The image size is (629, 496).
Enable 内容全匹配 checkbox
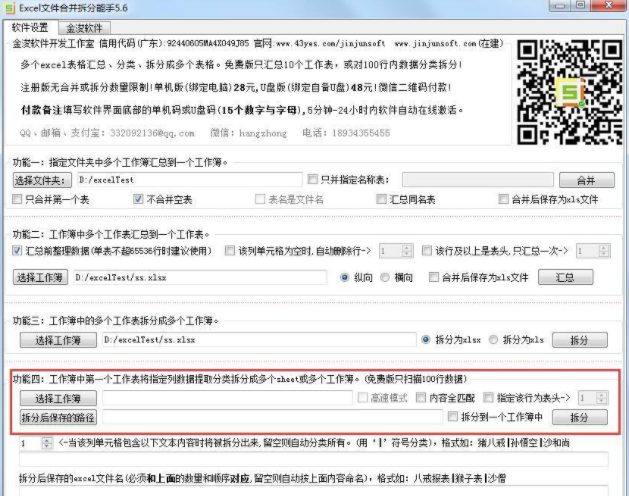point(420,397)
